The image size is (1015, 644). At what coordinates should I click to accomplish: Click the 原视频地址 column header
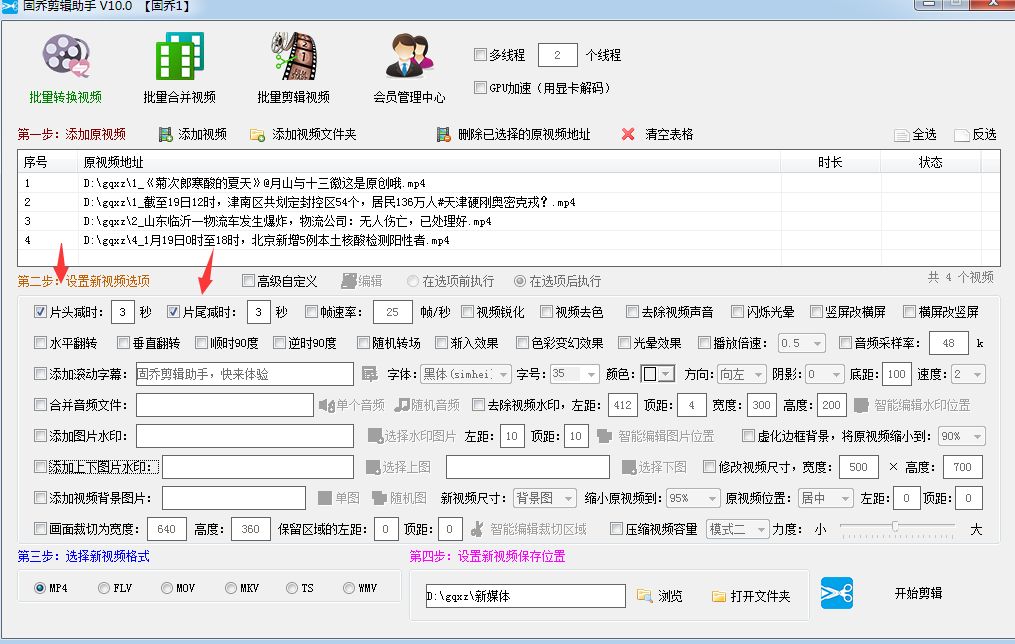click(x=429, y=162)
